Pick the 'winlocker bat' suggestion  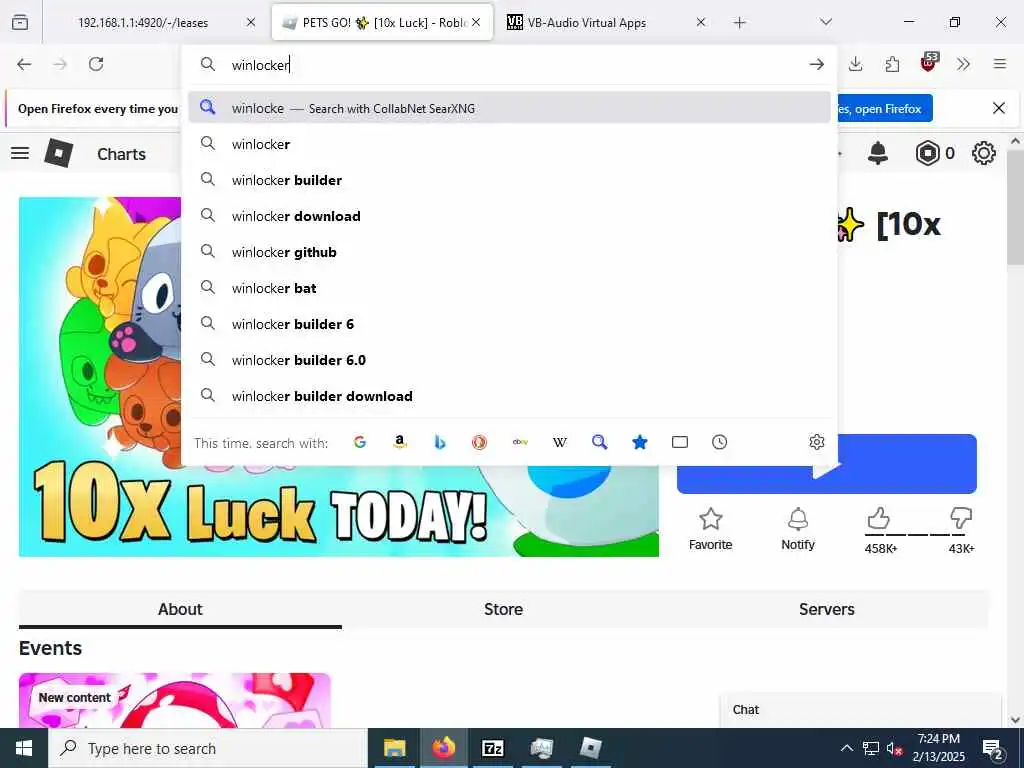point(509,288)
